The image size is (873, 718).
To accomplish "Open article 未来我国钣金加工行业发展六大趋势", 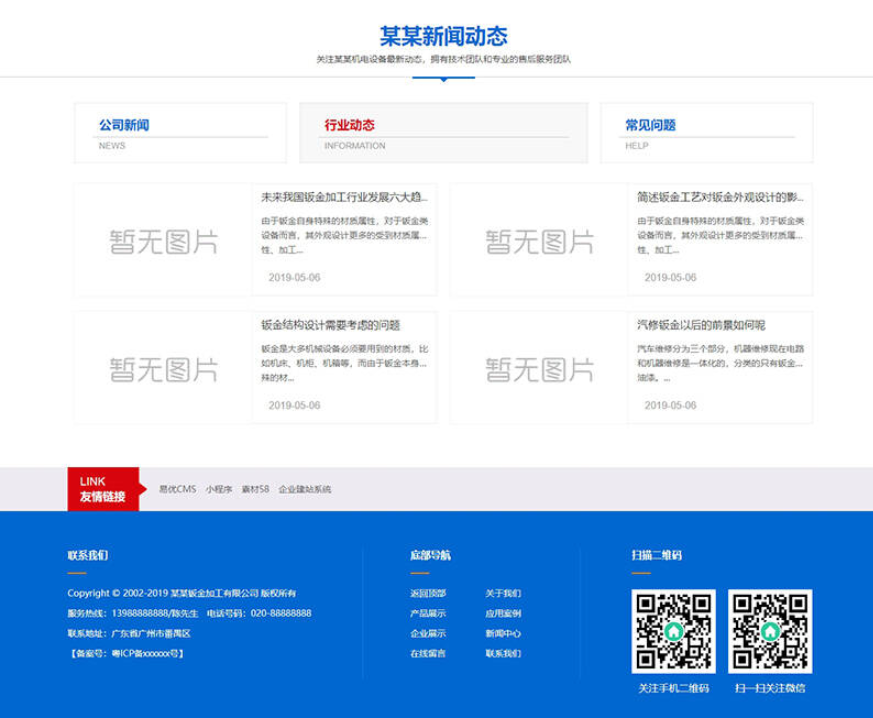I will point(343,197).
